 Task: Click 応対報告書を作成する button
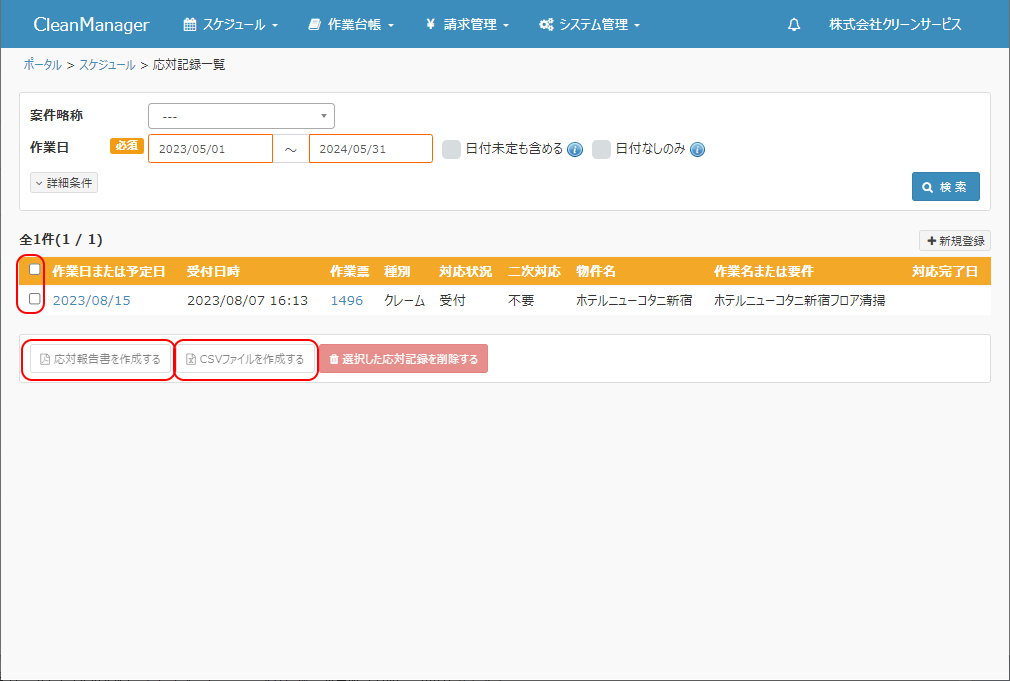point(98,359)
